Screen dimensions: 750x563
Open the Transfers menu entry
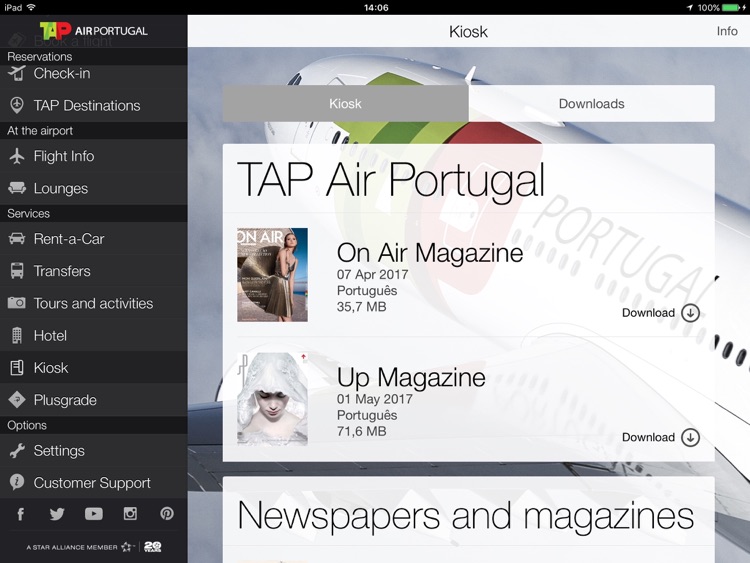point(94,271)
